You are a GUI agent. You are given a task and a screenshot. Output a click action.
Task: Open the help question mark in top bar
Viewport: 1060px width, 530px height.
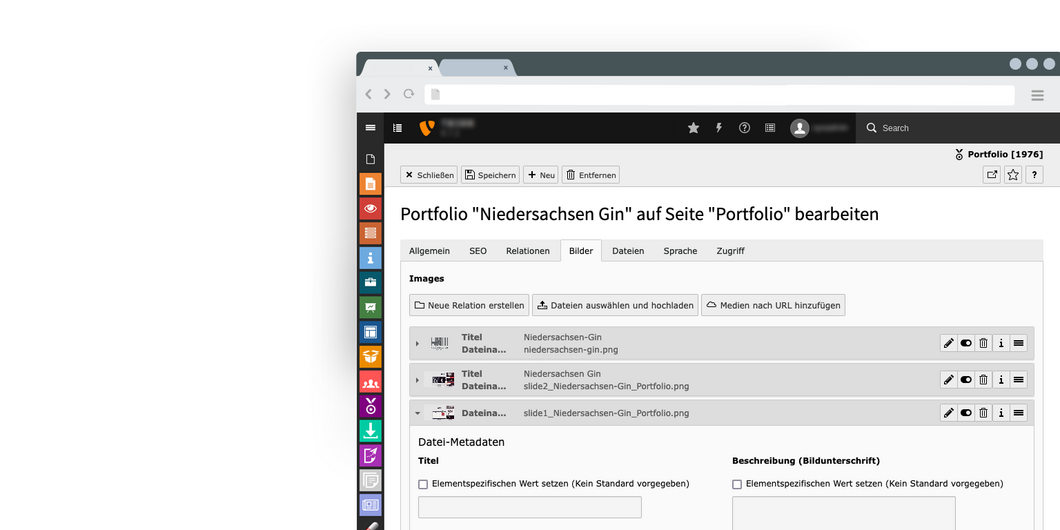[x=744, y=128]
